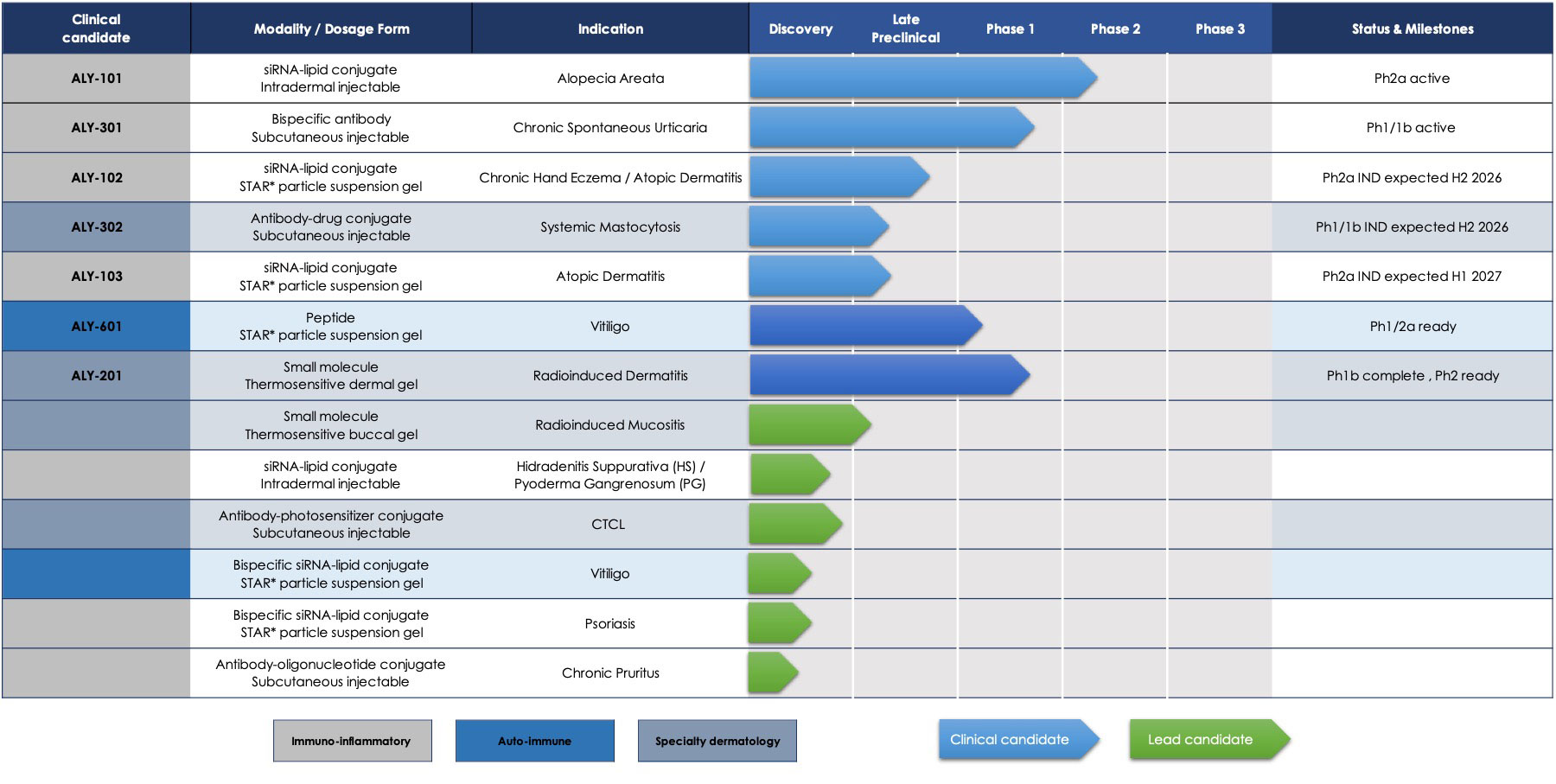The image size is (1556, 784).
Task: Click the Immuno-inflammatory legend box
Action: (352, 741)
